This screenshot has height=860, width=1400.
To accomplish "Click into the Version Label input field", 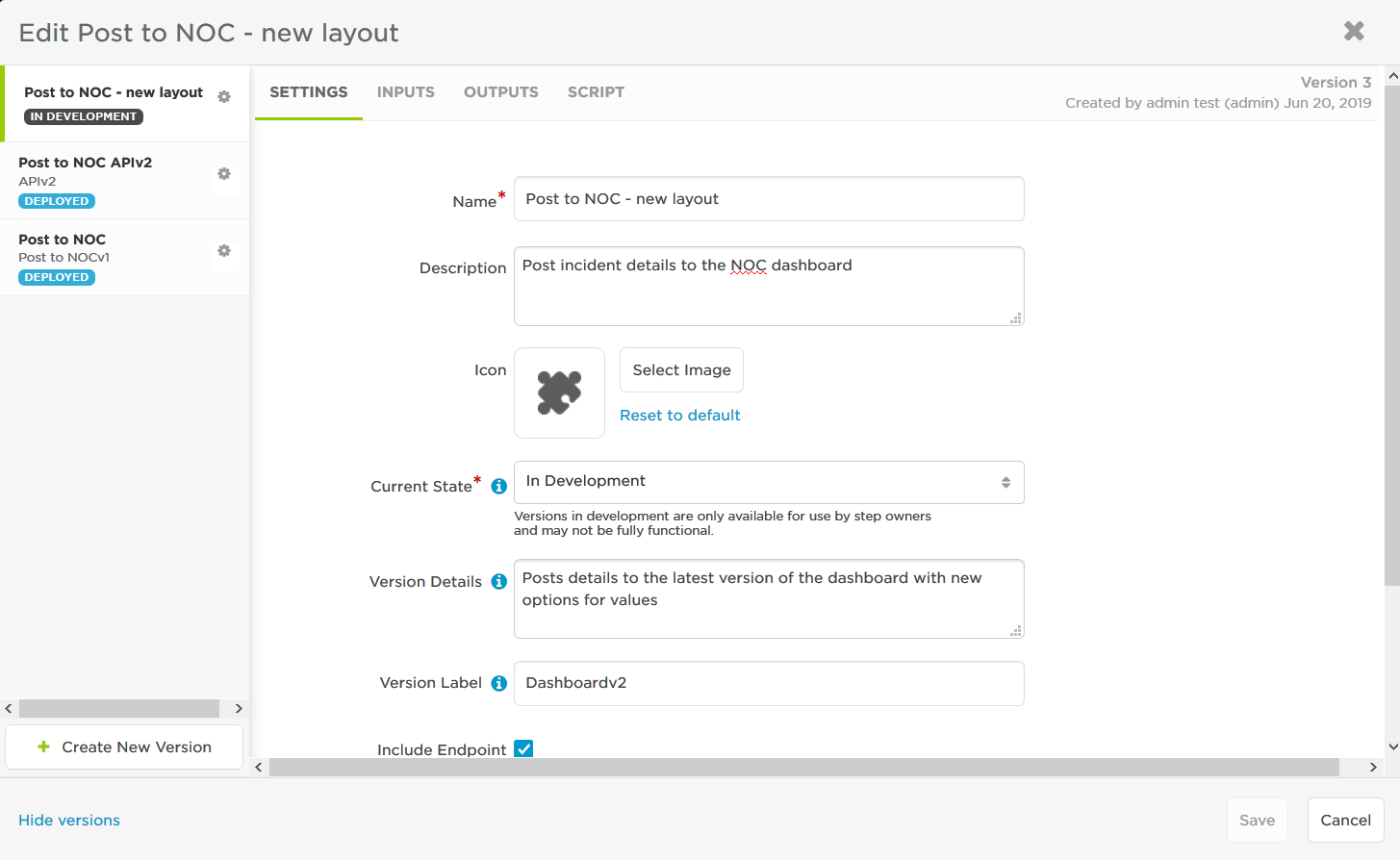I will 769,683.
